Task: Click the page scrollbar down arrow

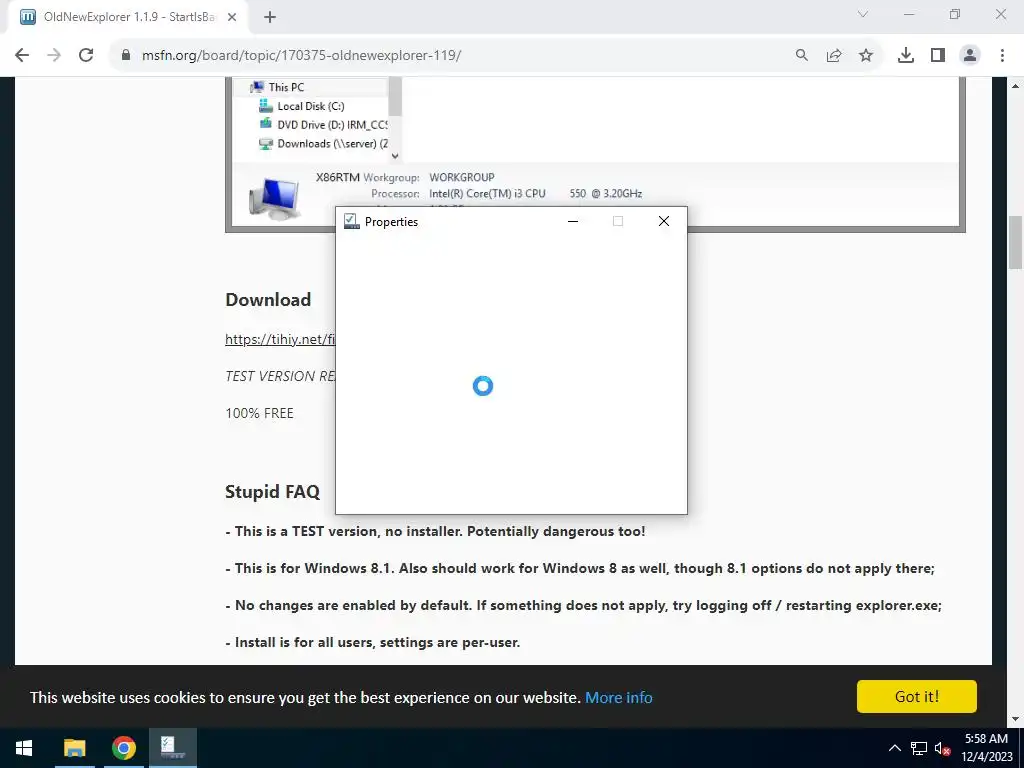Action: tap(1015, 718)
